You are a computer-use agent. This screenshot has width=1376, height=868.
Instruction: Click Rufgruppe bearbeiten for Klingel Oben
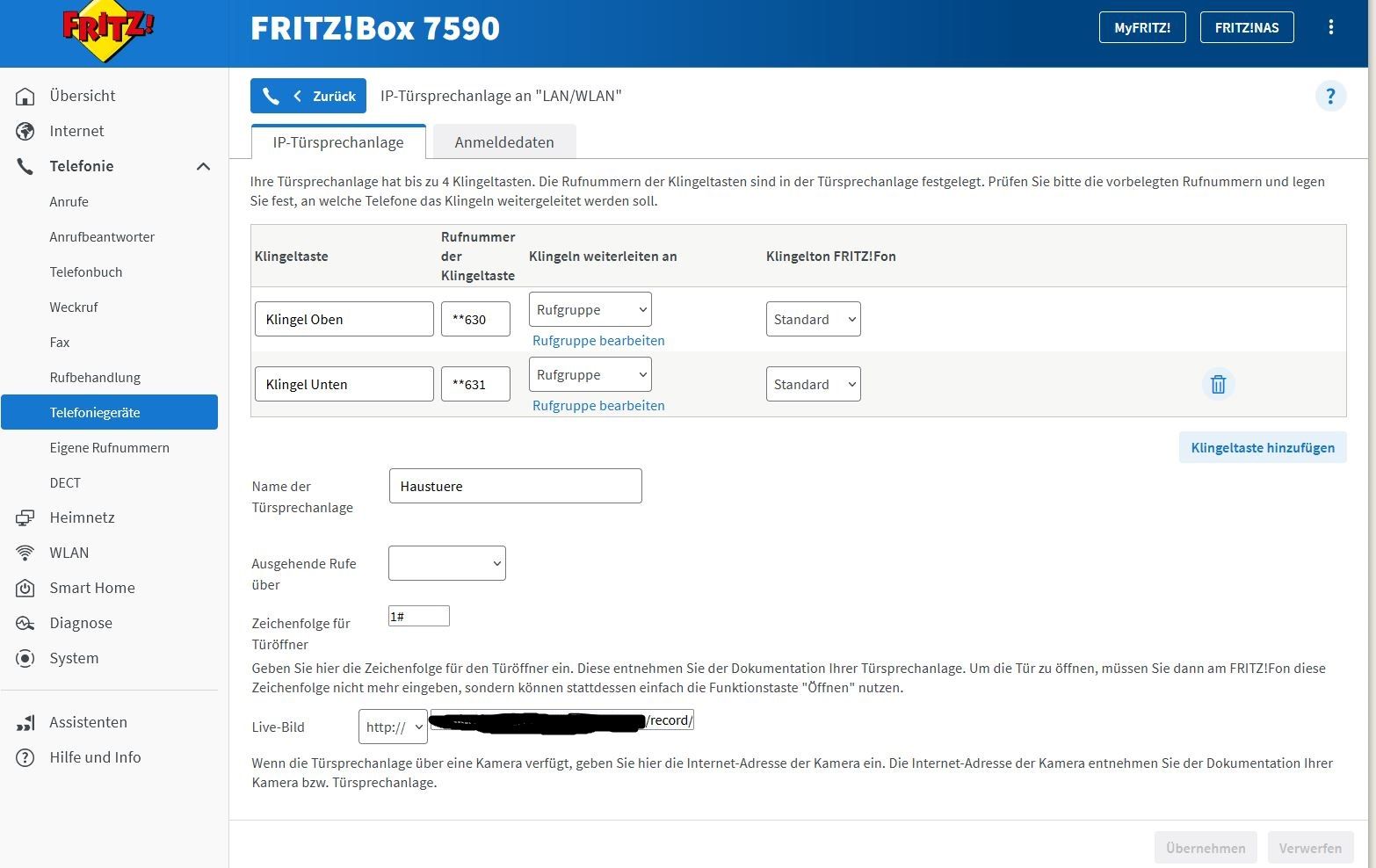point(598,340)
